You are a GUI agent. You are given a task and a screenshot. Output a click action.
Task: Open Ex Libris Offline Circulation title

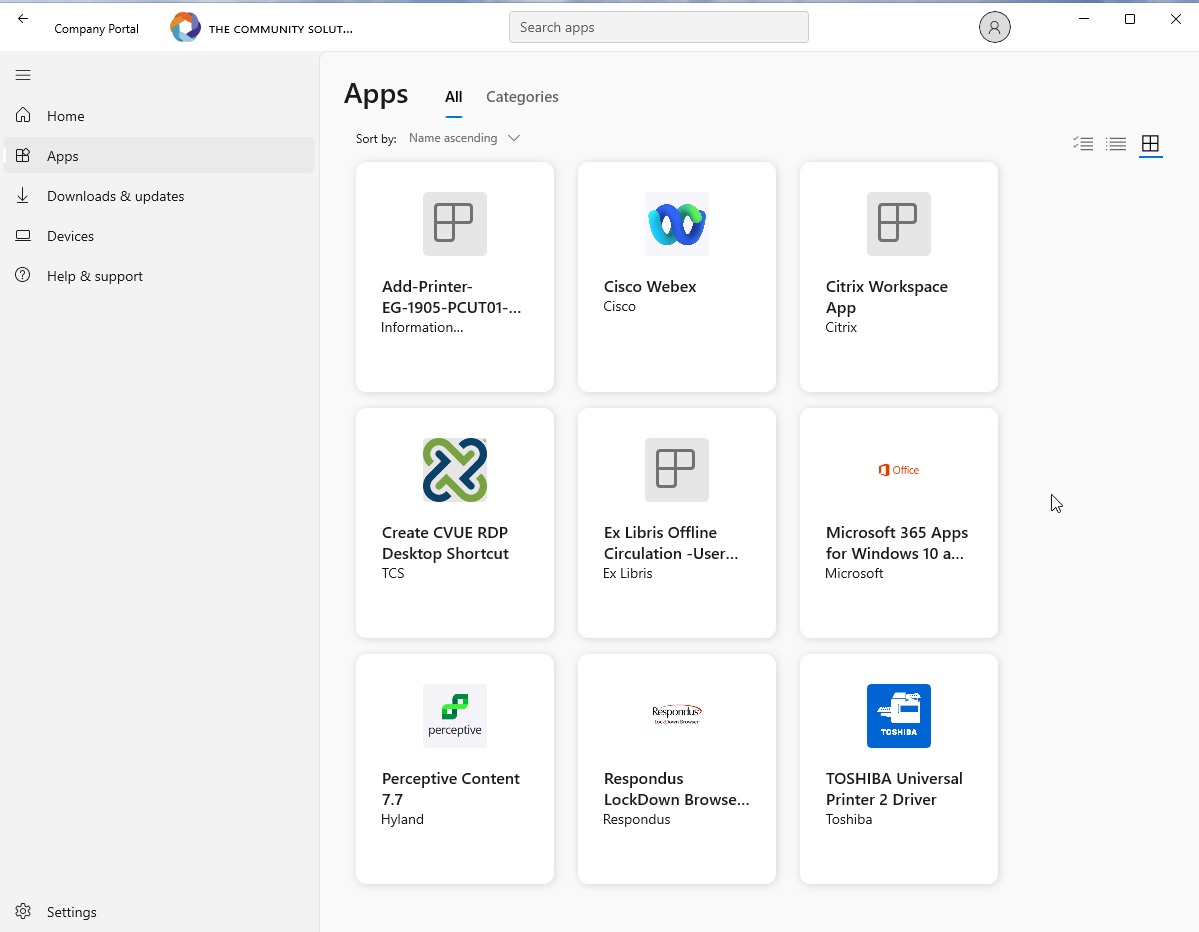pyautogui.click(x=671, y=543)
